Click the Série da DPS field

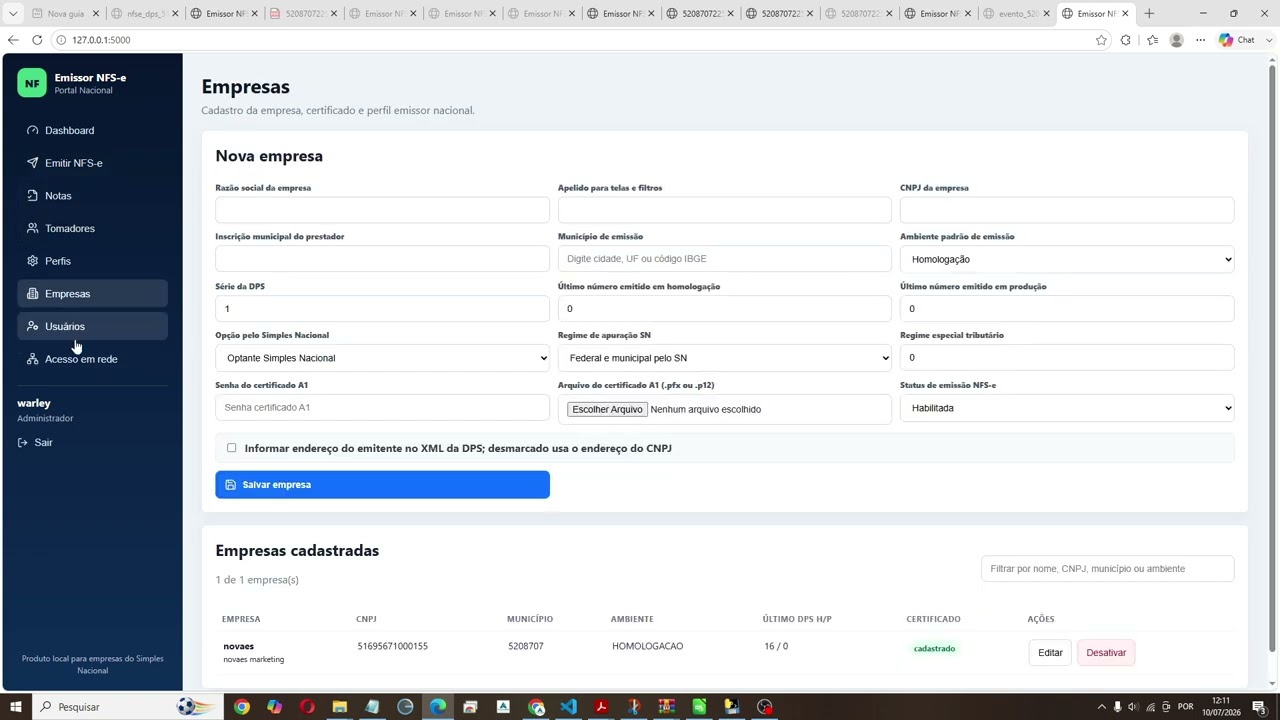coord(382,309)
